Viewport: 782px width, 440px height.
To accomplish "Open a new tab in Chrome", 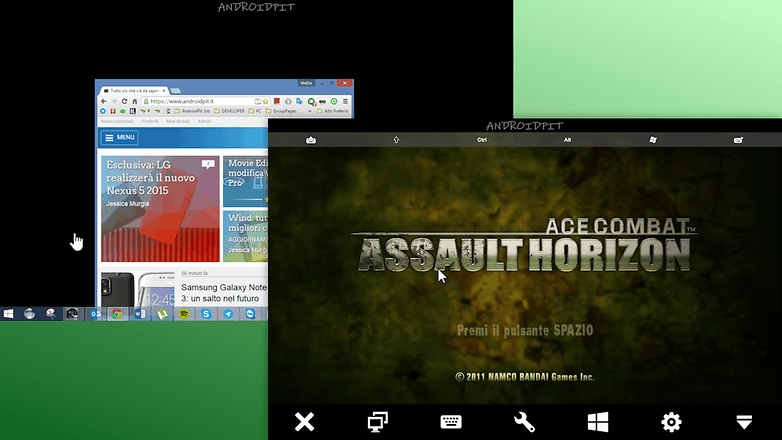I will pos(176,91).
